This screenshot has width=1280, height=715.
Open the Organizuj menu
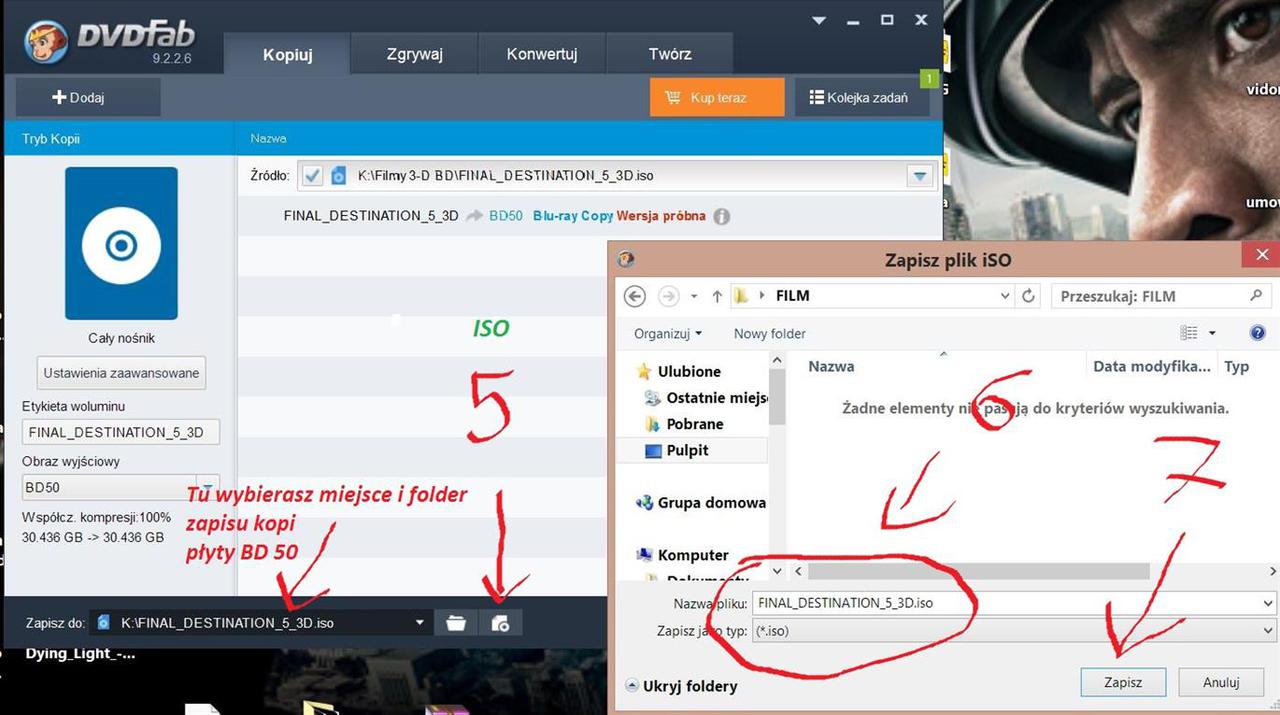668,333
